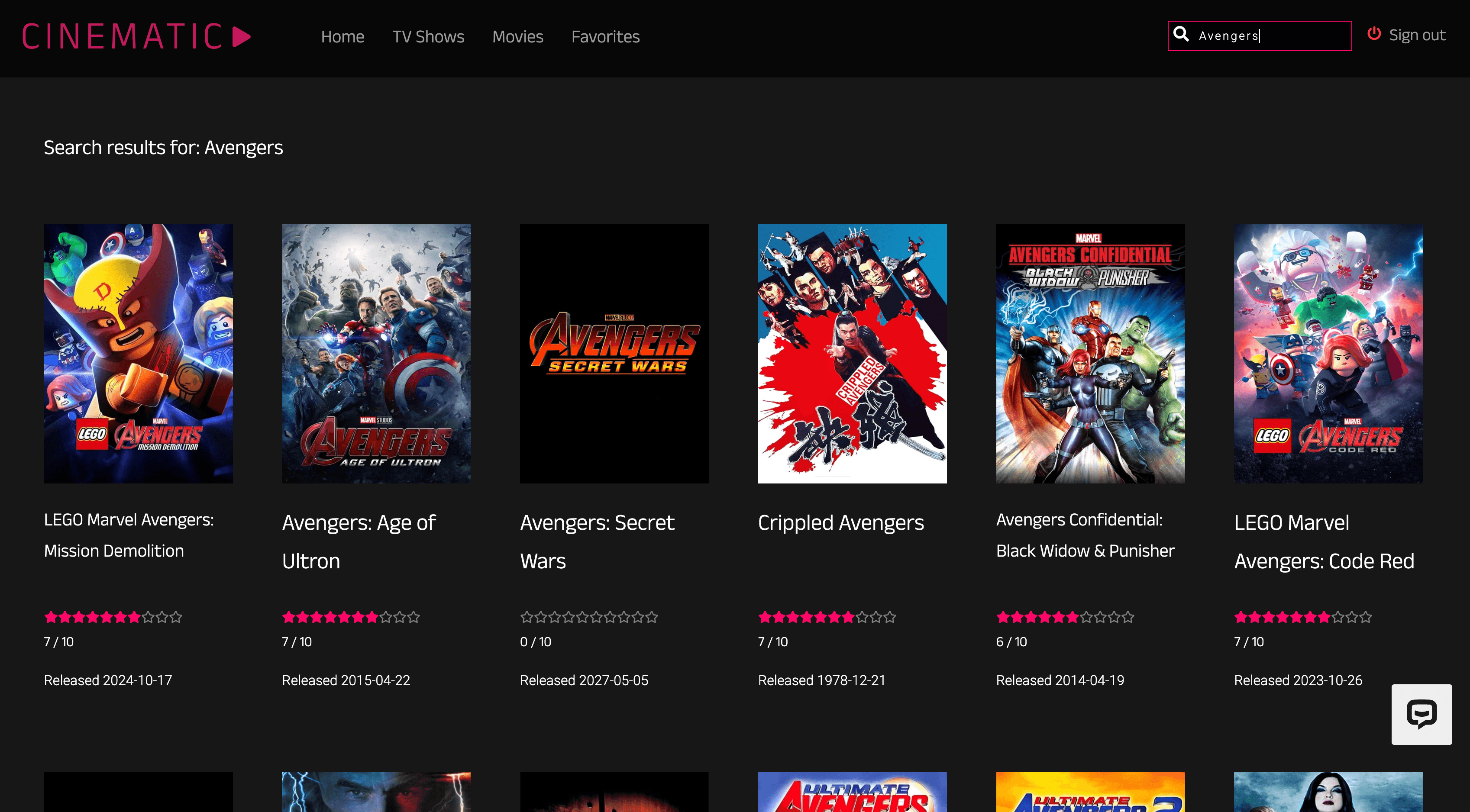This screenshot has width=1470, height=812.
Task: Open Avengers: Age of Ultron poster
Action: tap(376, 353)
